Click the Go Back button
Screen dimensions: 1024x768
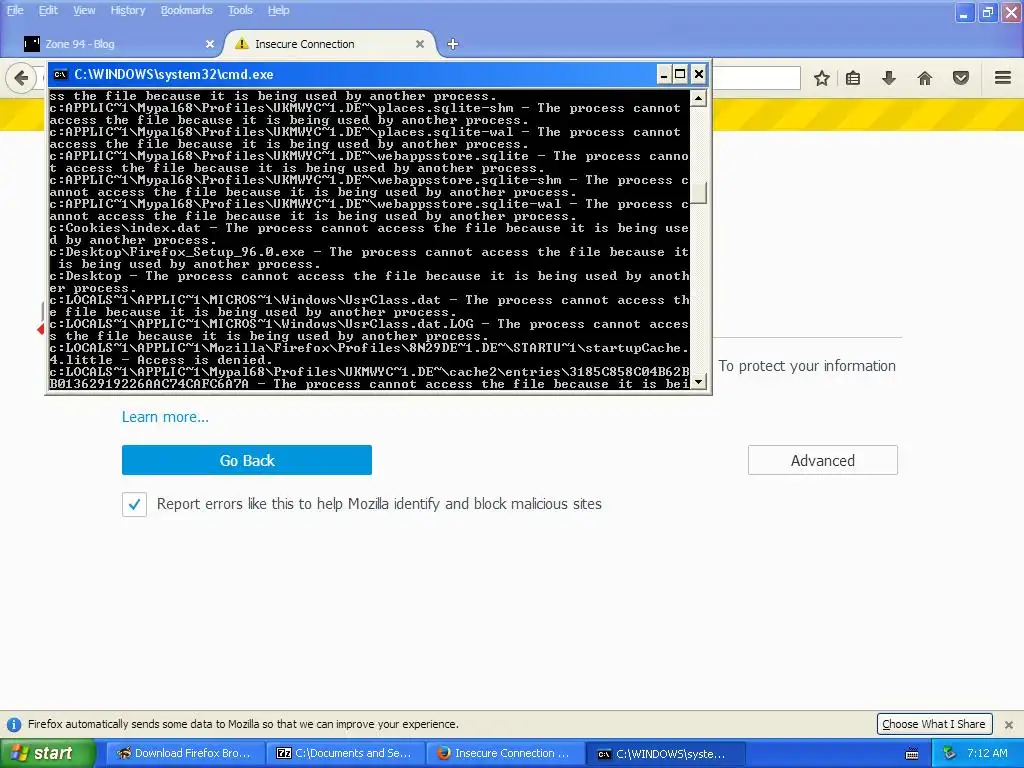tap(247, 460)
